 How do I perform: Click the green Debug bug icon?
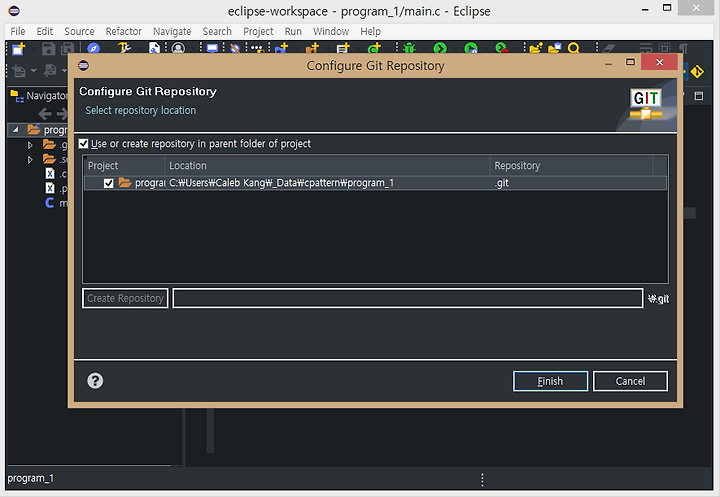pyautogui.click(x=409, y=48)
